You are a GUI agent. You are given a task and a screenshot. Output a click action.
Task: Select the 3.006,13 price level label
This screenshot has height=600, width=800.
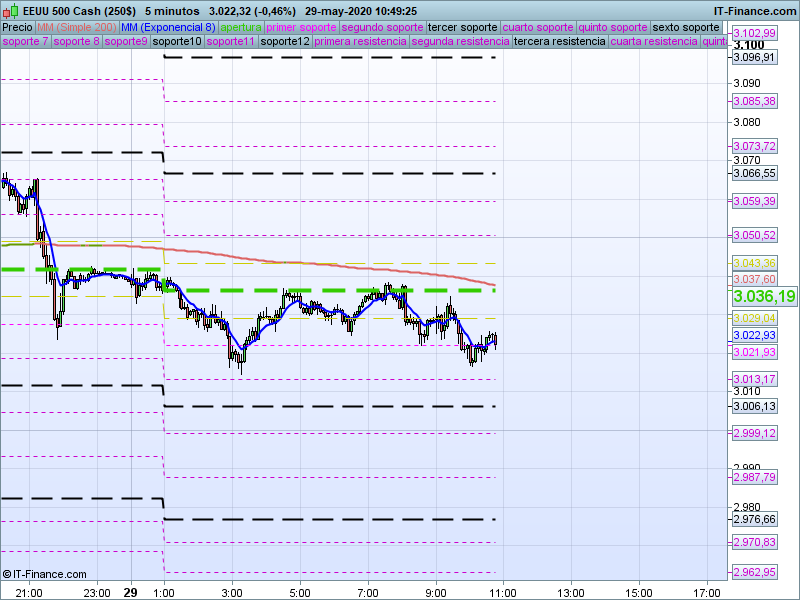pos(754,406)
